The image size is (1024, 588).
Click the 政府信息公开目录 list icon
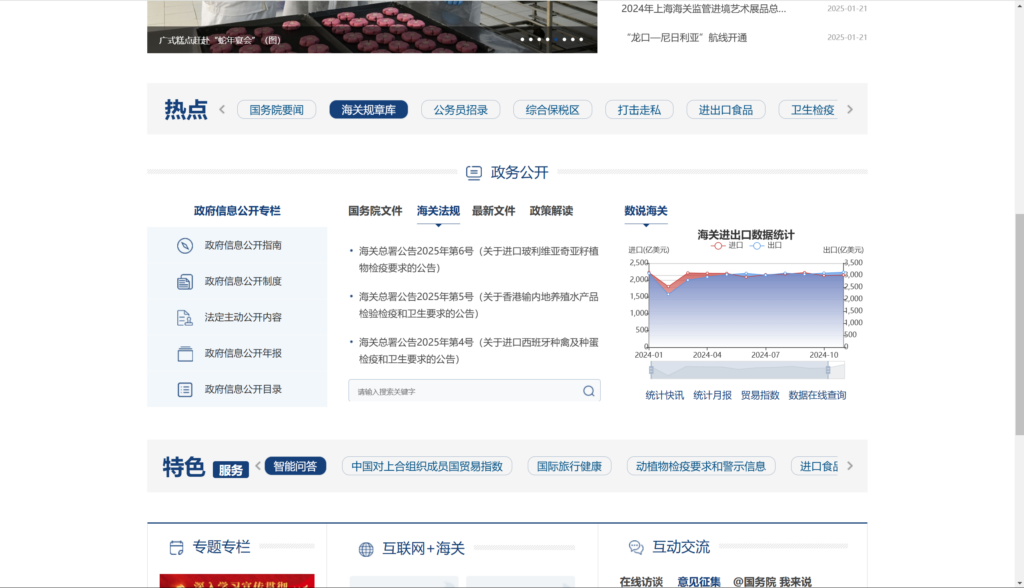pyautogui.click(x=185, y=389)
